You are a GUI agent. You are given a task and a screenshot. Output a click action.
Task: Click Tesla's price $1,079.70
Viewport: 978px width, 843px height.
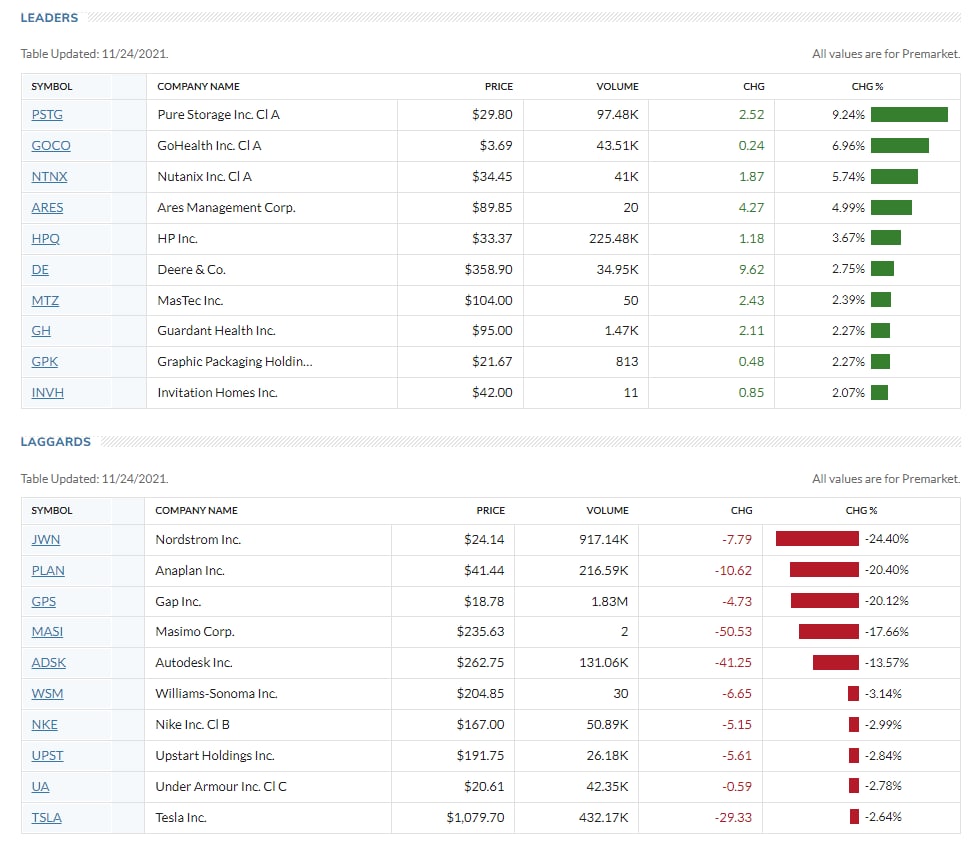click(475, 817)
